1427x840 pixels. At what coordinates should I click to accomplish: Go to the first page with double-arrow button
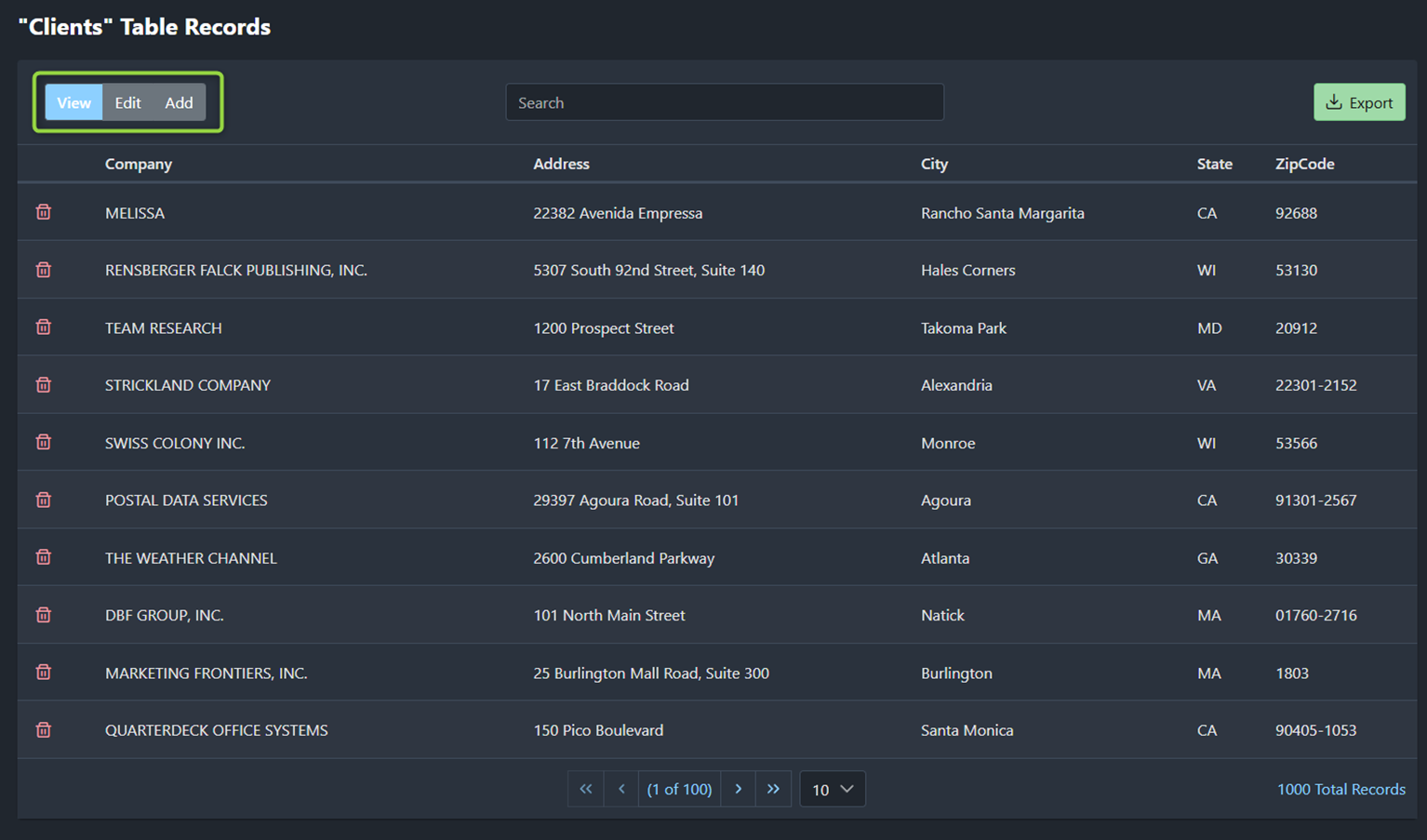[x=585, y=788]
